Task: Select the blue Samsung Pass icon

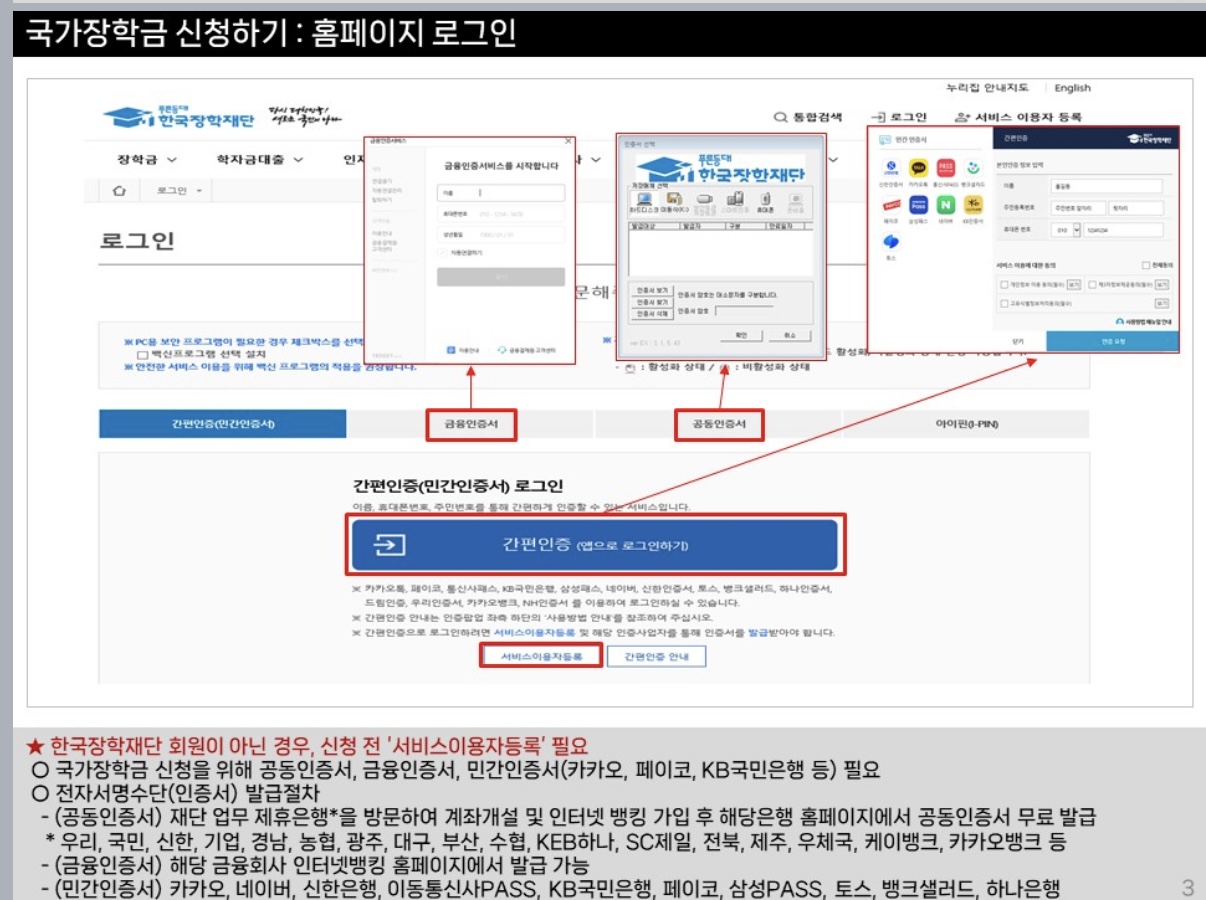Action: pos(919,205)
